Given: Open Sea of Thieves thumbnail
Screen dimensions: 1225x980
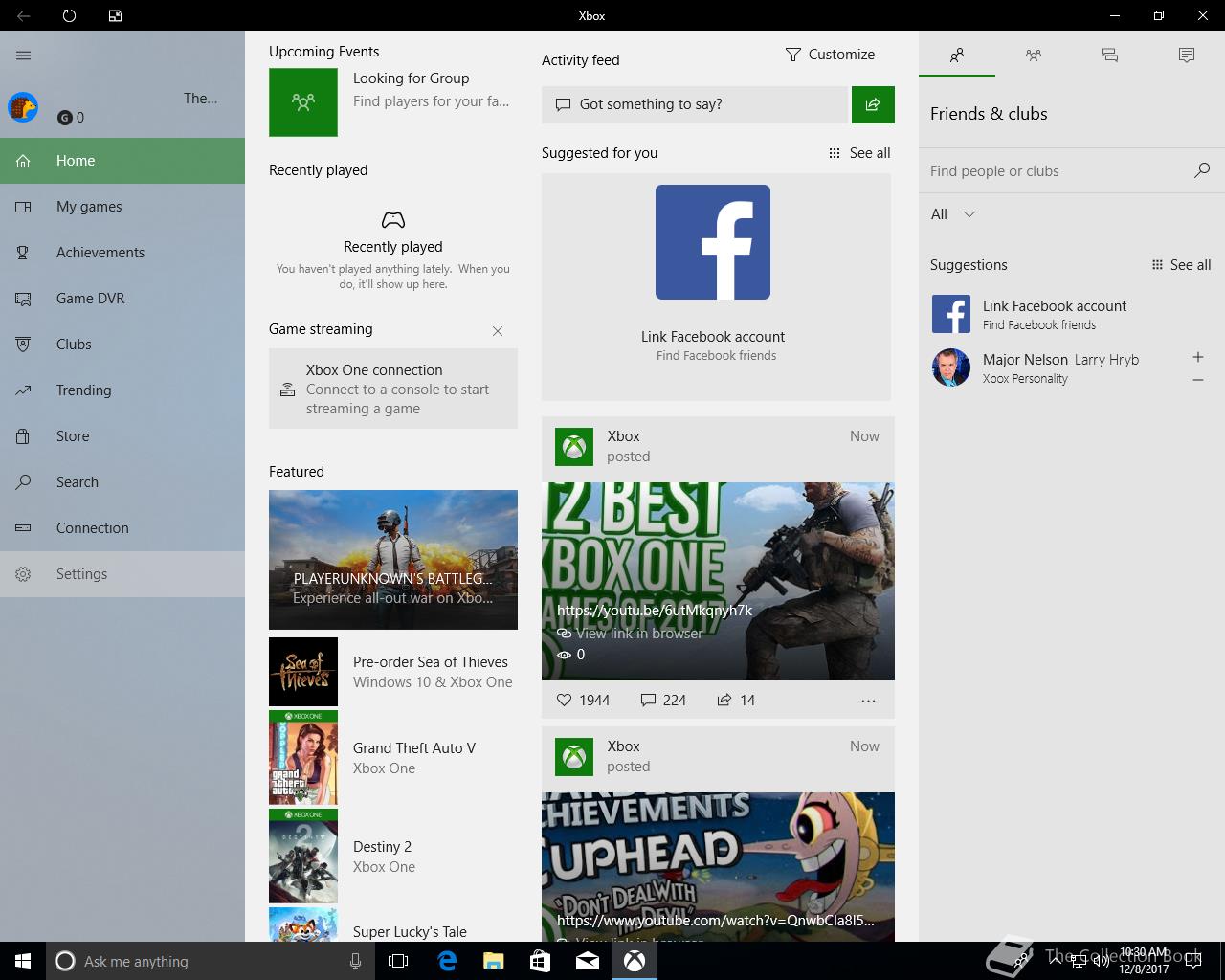Looking at the screenshot, I should click(x=303, y=672).
